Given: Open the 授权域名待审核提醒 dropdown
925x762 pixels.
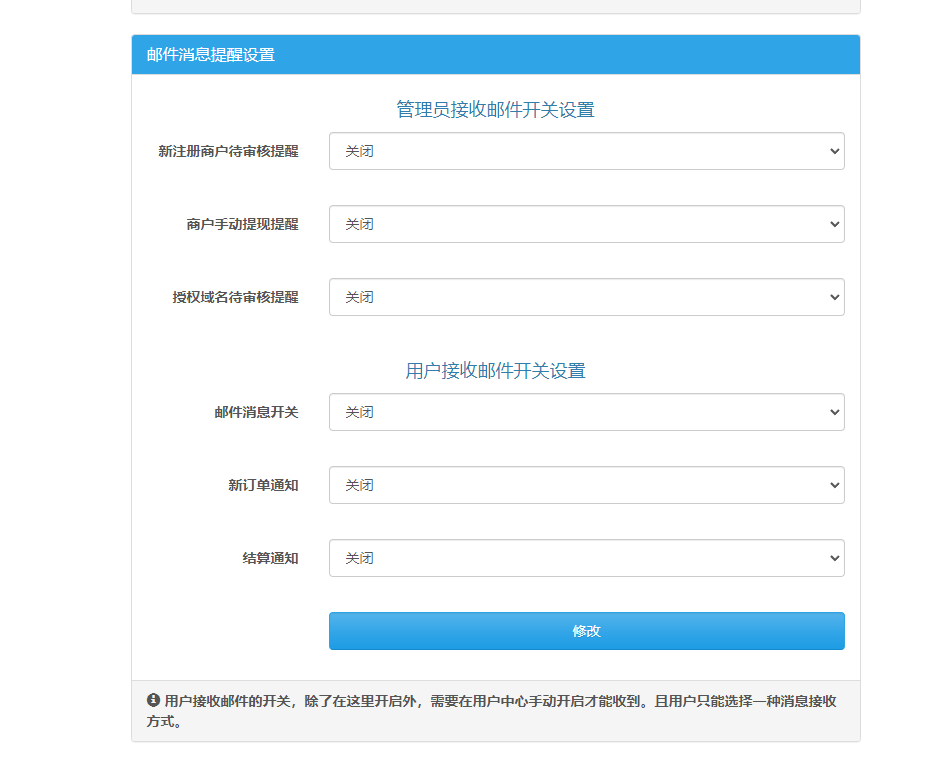Looking at the screenshot, I should (586, 297).
